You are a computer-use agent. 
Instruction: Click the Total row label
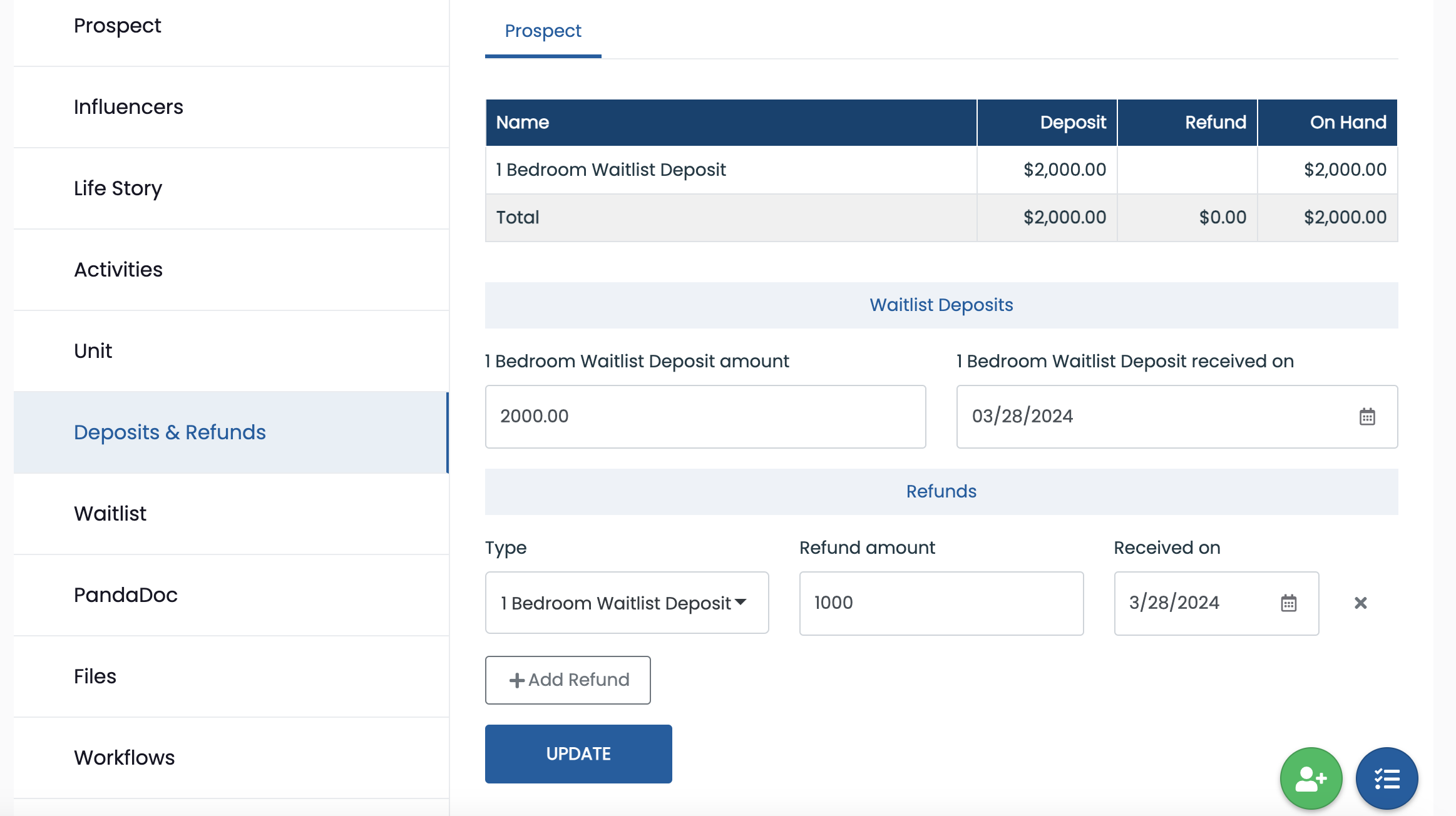518,217
